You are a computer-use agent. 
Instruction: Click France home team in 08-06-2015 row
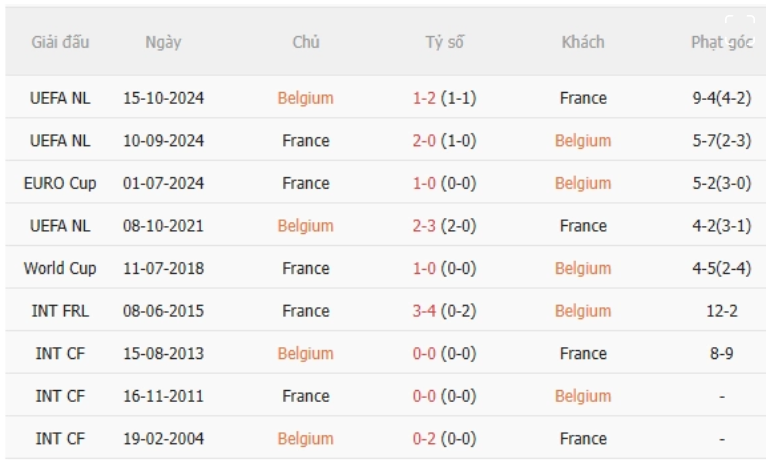tap(306, 311)
